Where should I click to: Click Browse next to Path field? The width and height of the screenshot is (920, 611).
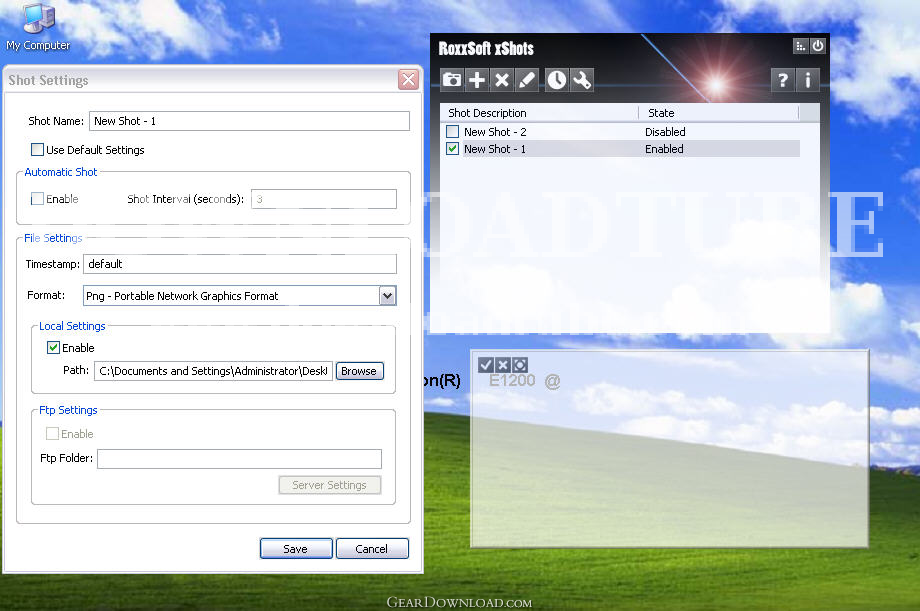pyautogui.click(x=359, y=371)
